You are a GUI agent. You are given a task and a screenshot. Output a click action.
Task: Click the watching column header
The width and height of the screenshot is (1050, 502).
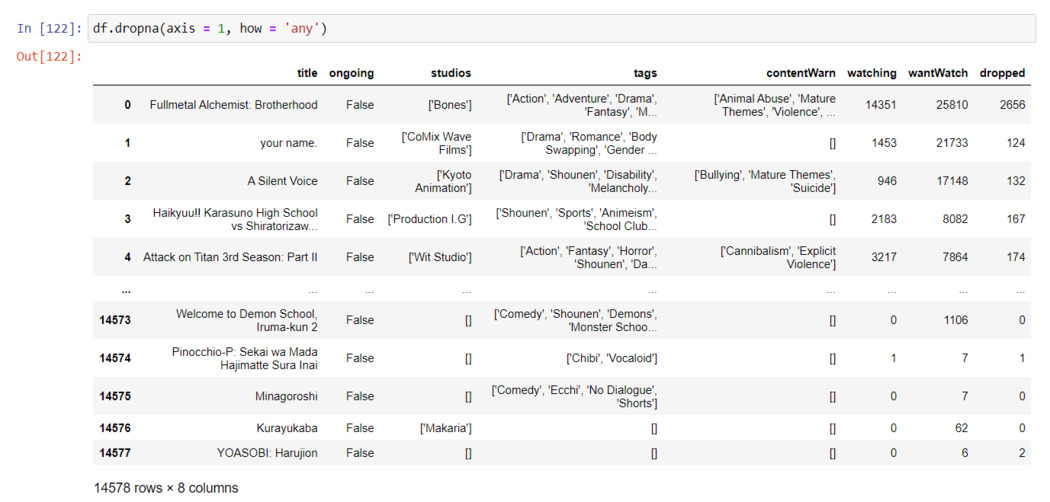tap(872, 74)
